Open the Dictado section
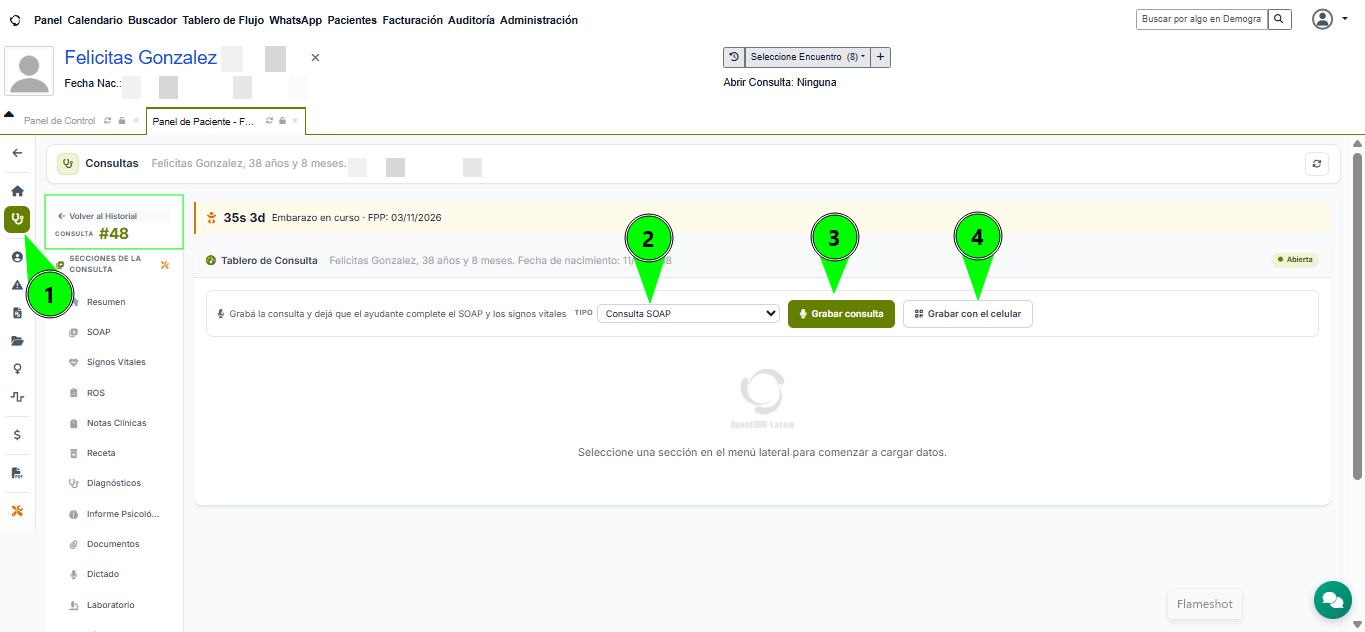 (x=103, y=574)
